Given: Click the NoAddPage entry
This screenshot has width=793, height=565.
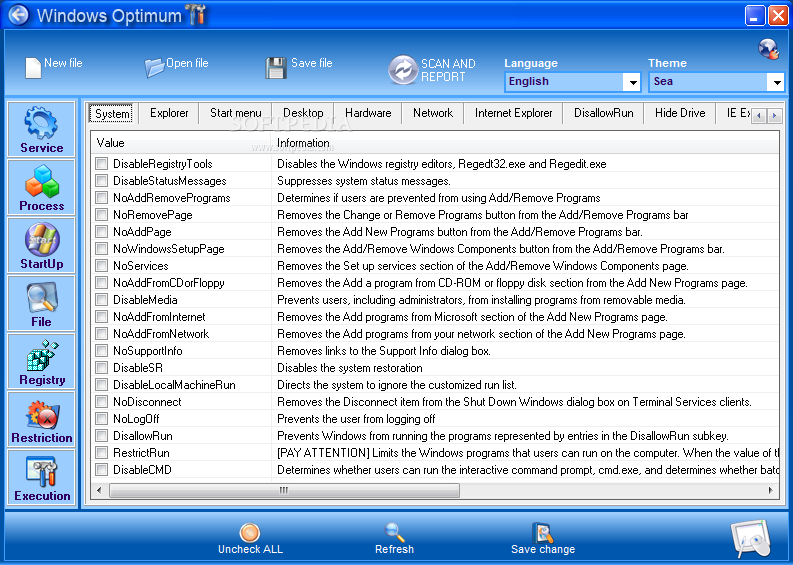Looking at the screenshot, I should pos(142,232).
